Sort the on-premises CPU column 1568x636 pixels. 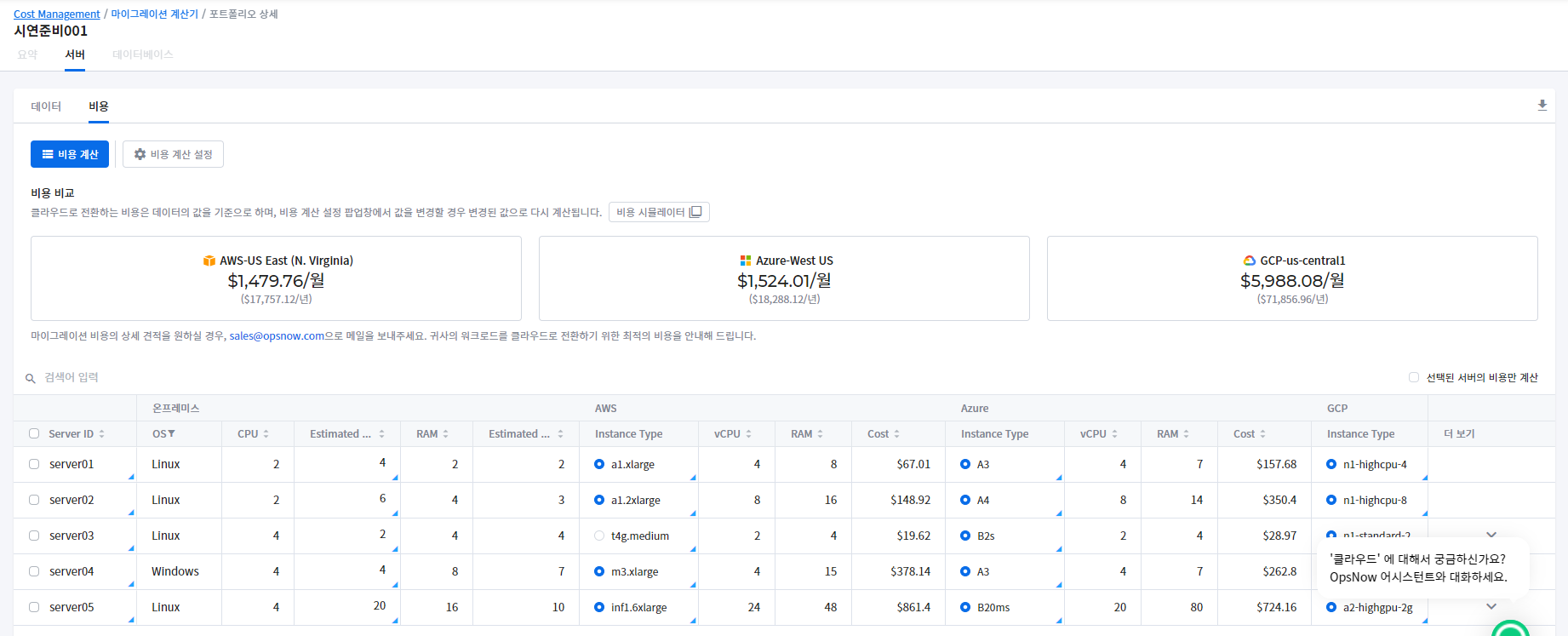[x=266, y=434]
